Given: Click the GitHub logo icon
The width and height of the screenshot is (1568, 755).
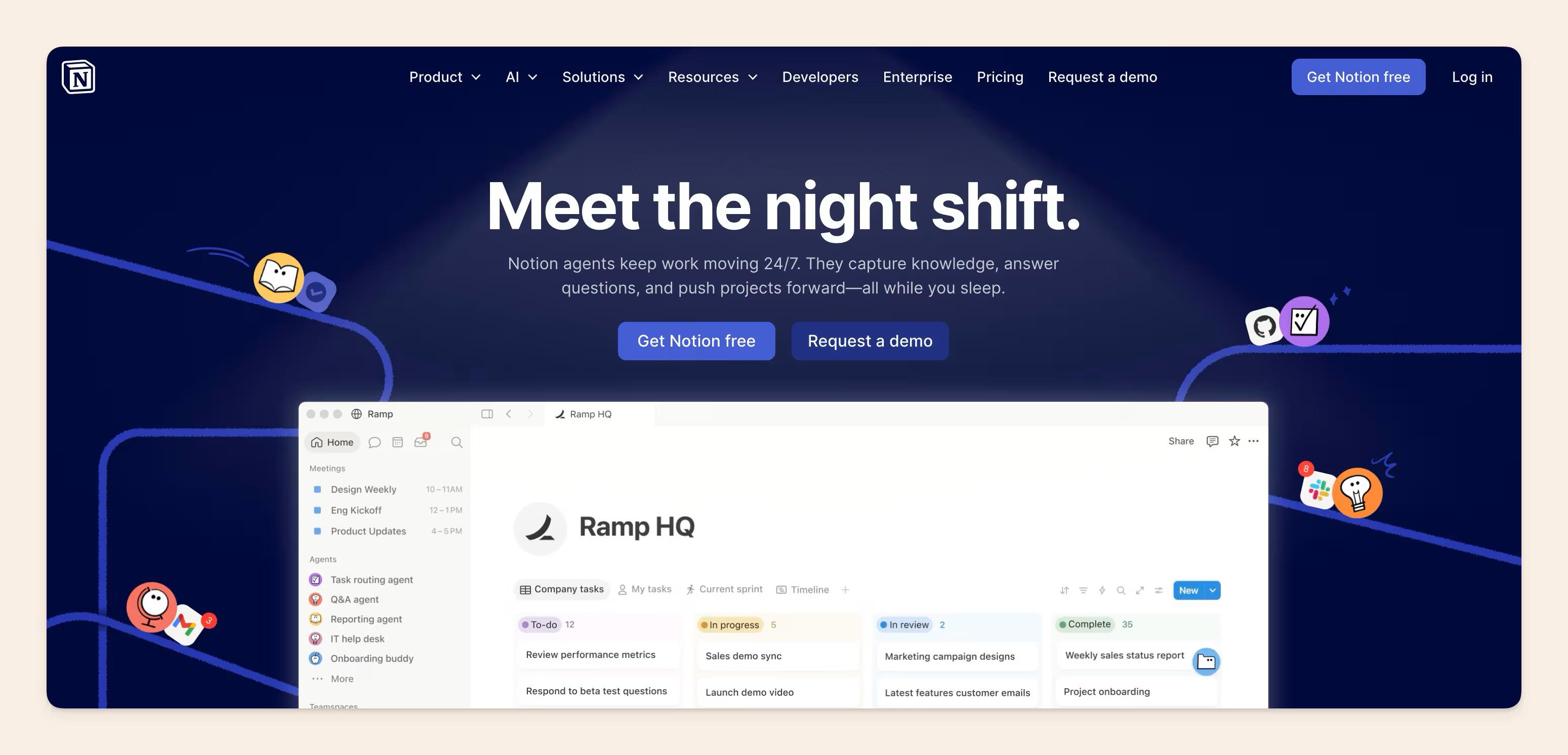Looking at the screenshot, I should [1264, 326].
